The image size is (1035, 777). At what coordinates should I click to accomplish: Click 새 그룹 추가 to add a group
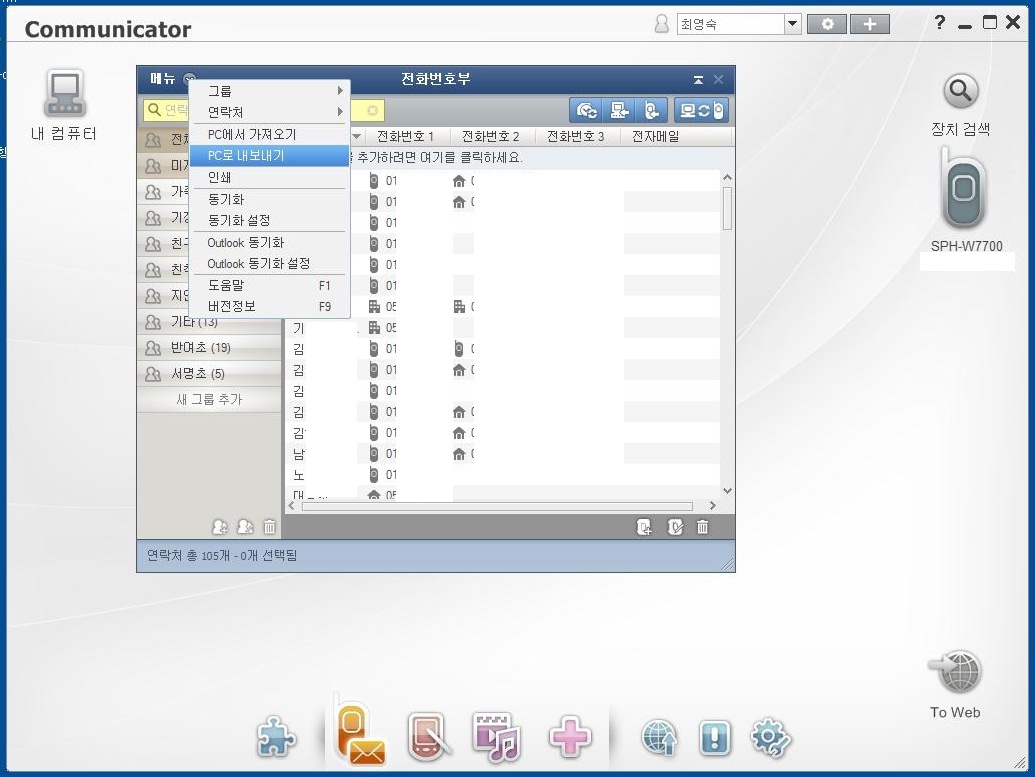[x=209, y=399]
